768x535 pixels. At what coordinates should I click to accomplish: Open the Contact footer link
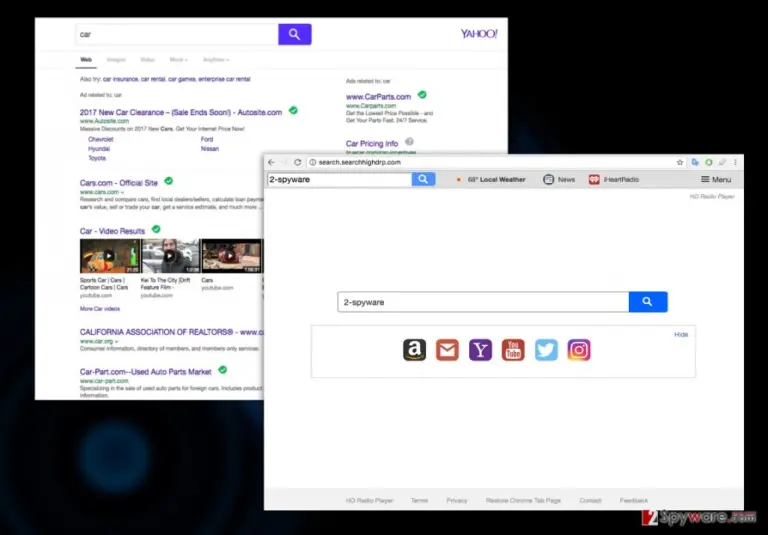pyautogui.click(x=590, y=500)
